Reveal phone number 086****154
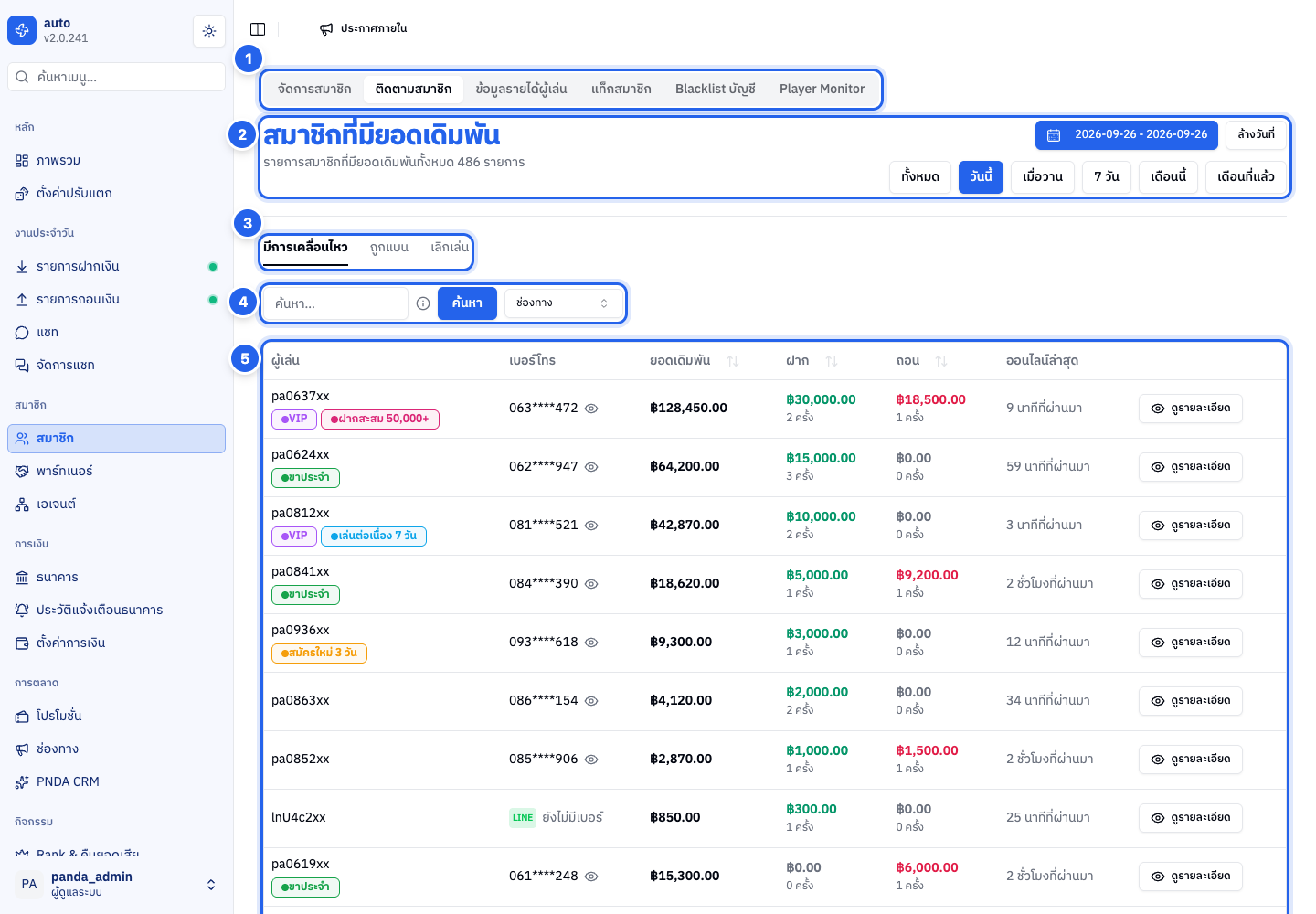 coord(591,701)
